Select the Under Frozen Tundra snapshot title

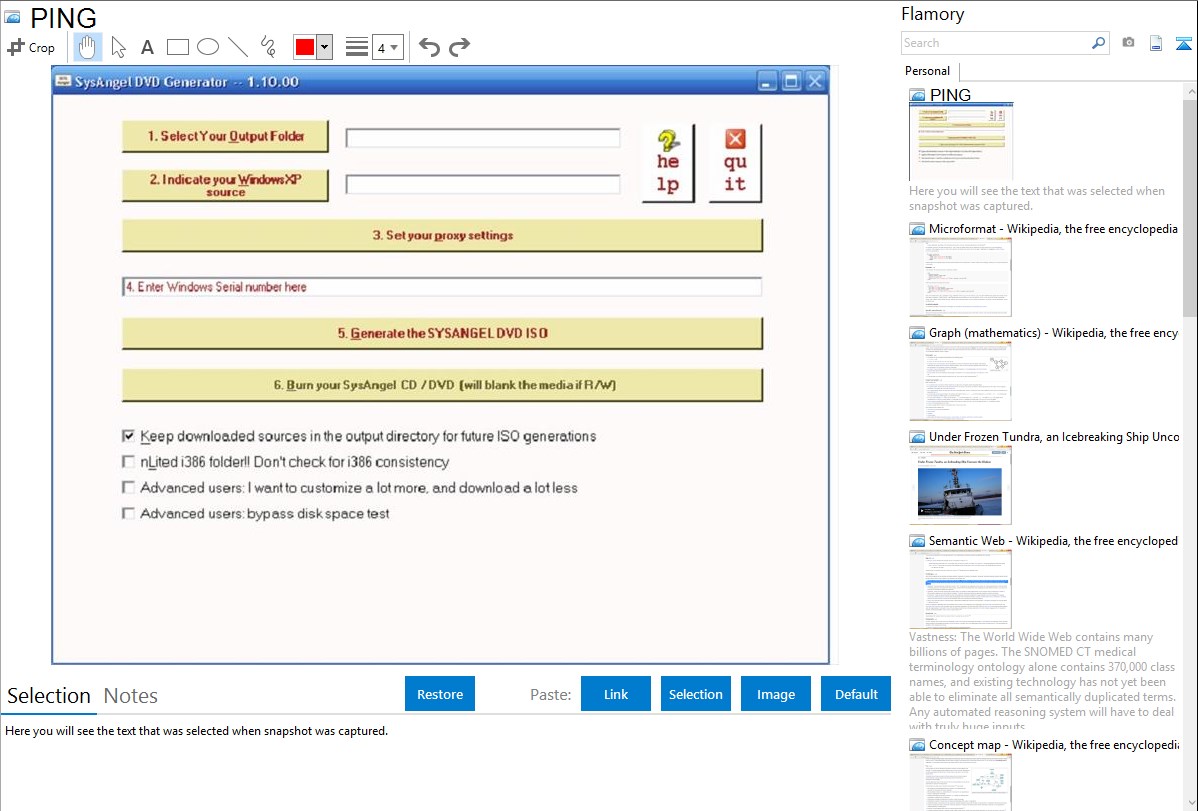tap(1054, 437)
